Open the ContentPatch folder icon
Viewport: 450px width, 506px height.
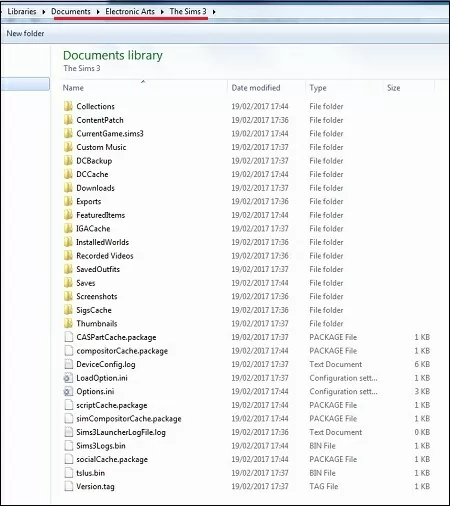(68, 120)
